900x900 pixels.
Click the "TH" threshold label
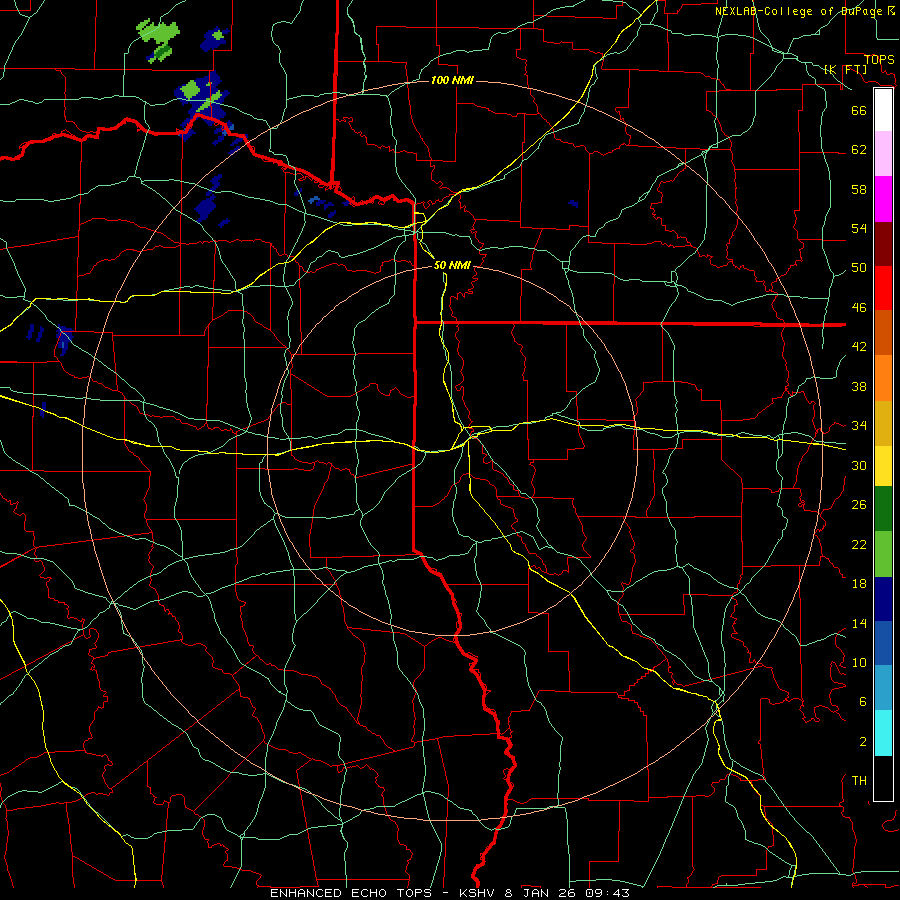click(x=859, y=781)
